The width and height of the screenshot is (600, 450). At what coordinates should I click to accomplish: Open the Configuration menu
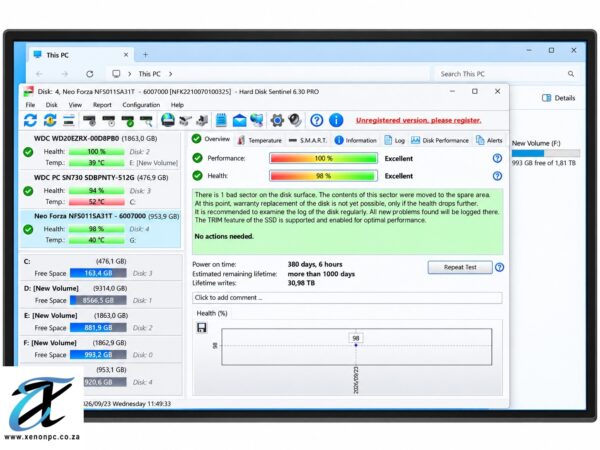pyautogui.click(x=141, y=105)
